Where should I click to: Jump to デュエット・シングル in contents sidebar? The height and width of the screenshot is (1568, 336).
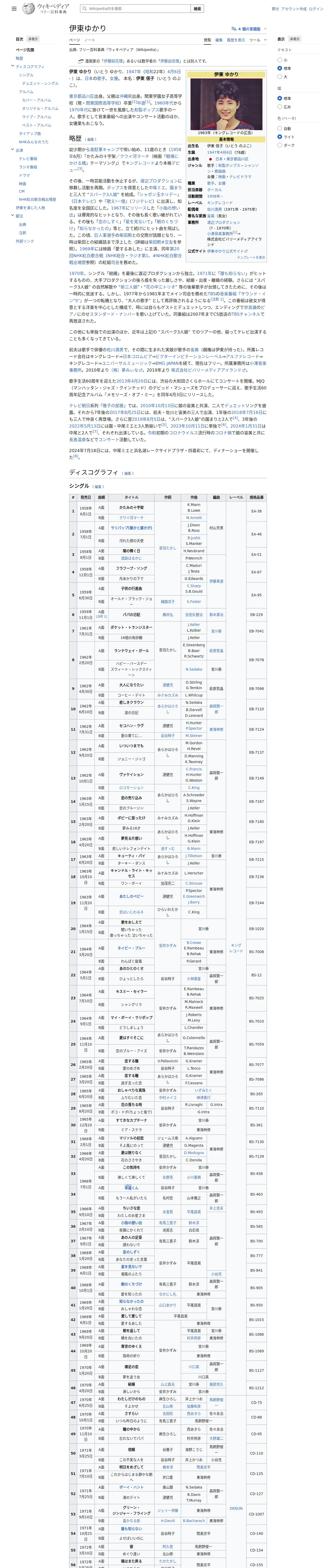(40, 83)
